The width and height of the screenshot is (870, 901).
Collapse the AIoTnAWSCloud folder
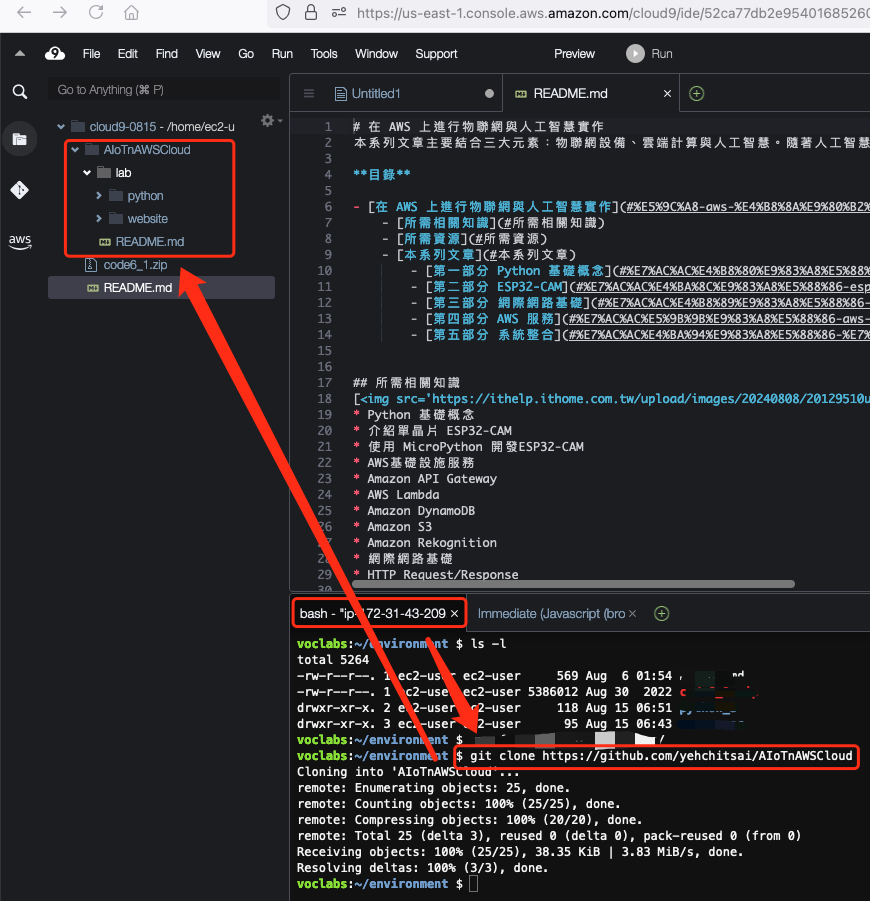(x=75, y=149)
